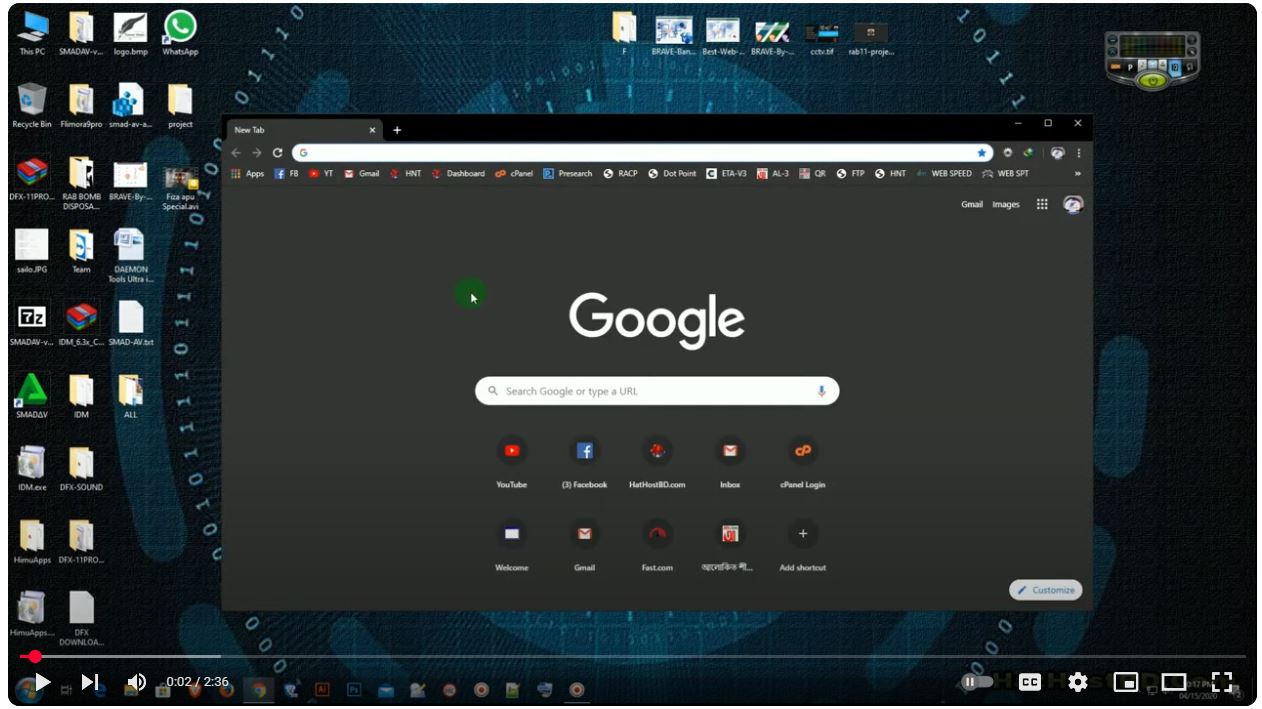The height and width of the screenshot is (709, 1262).
Task: Open the Presearch bookmark
Action: [568, 174]
